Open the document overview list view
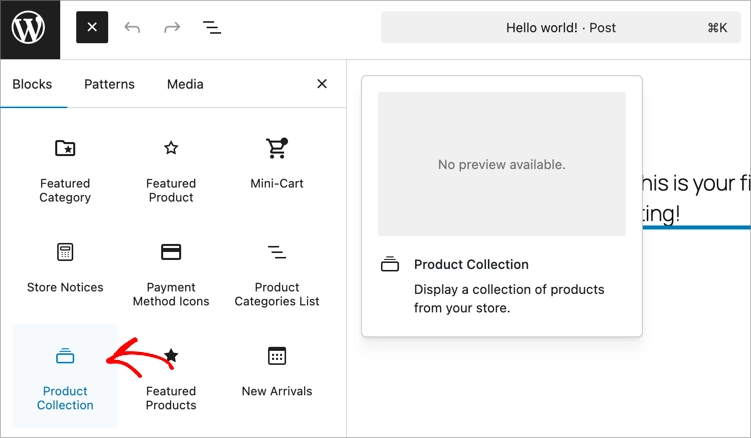The height and width of the screenshot is (438, 751). coord(212,28)
